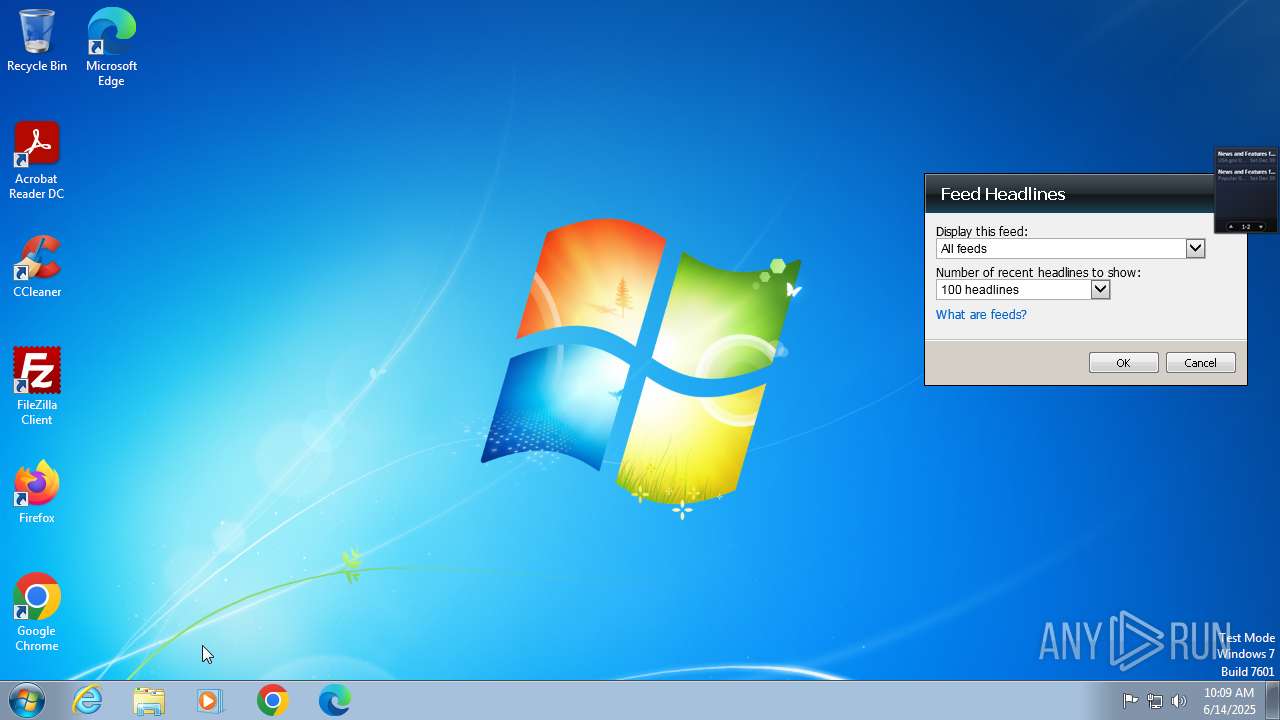
Task: Show previous headlines in feed gadget
Action: (x=1231, y=227)
